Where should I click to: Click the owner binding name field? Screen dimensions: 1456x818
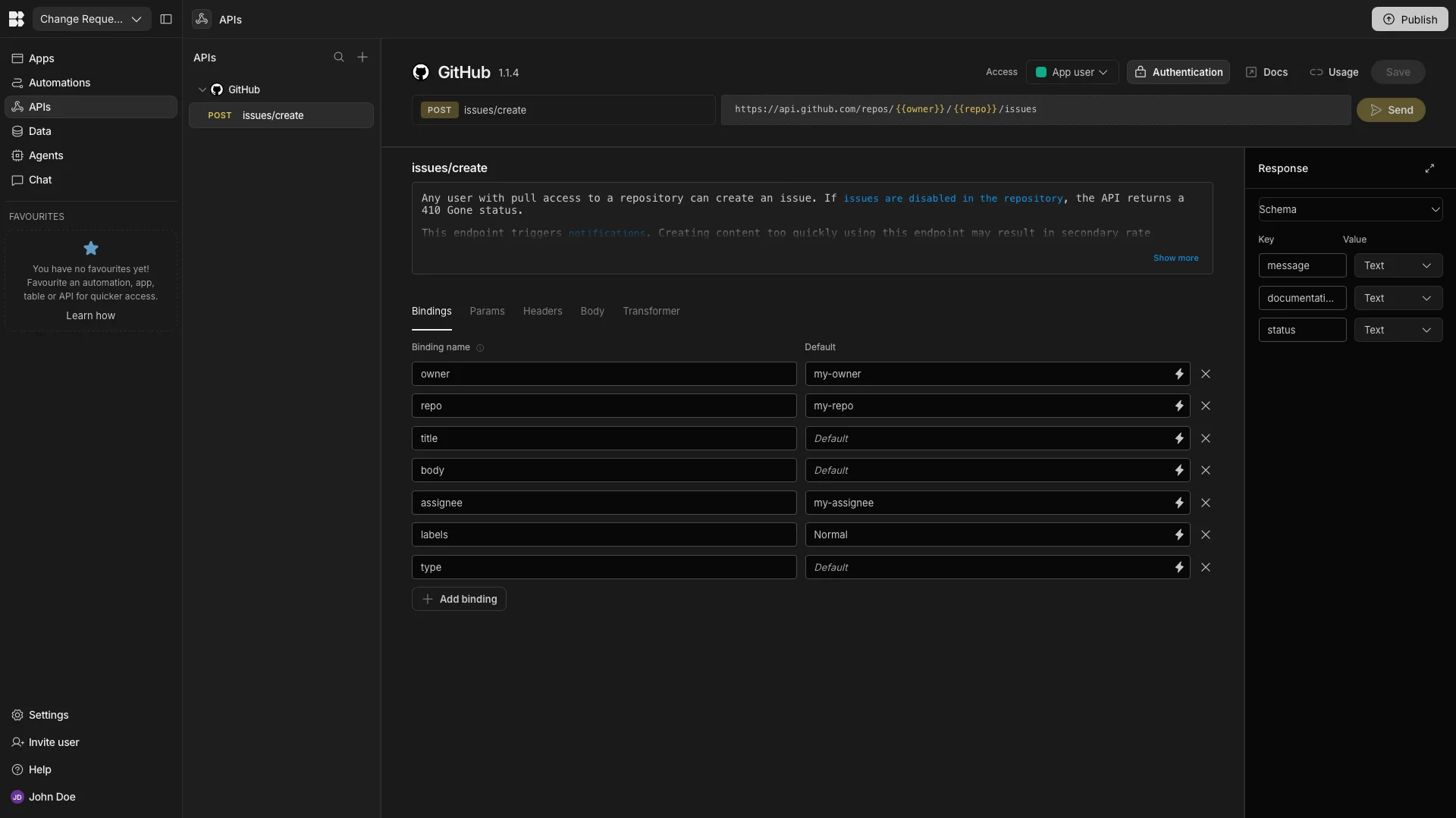604,374
